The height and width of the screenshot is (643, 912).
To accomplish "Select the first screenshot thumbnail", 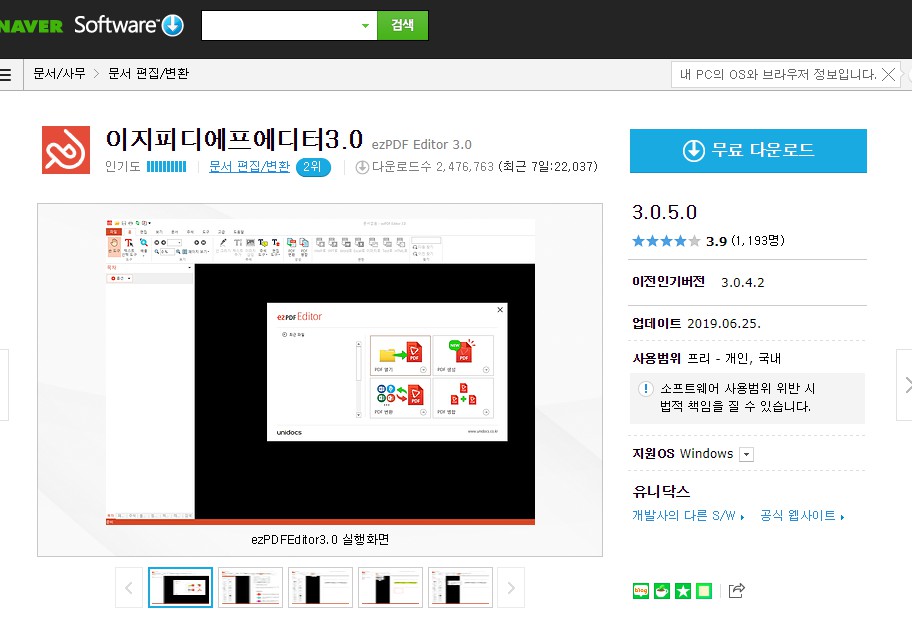I will pos(180,588).
